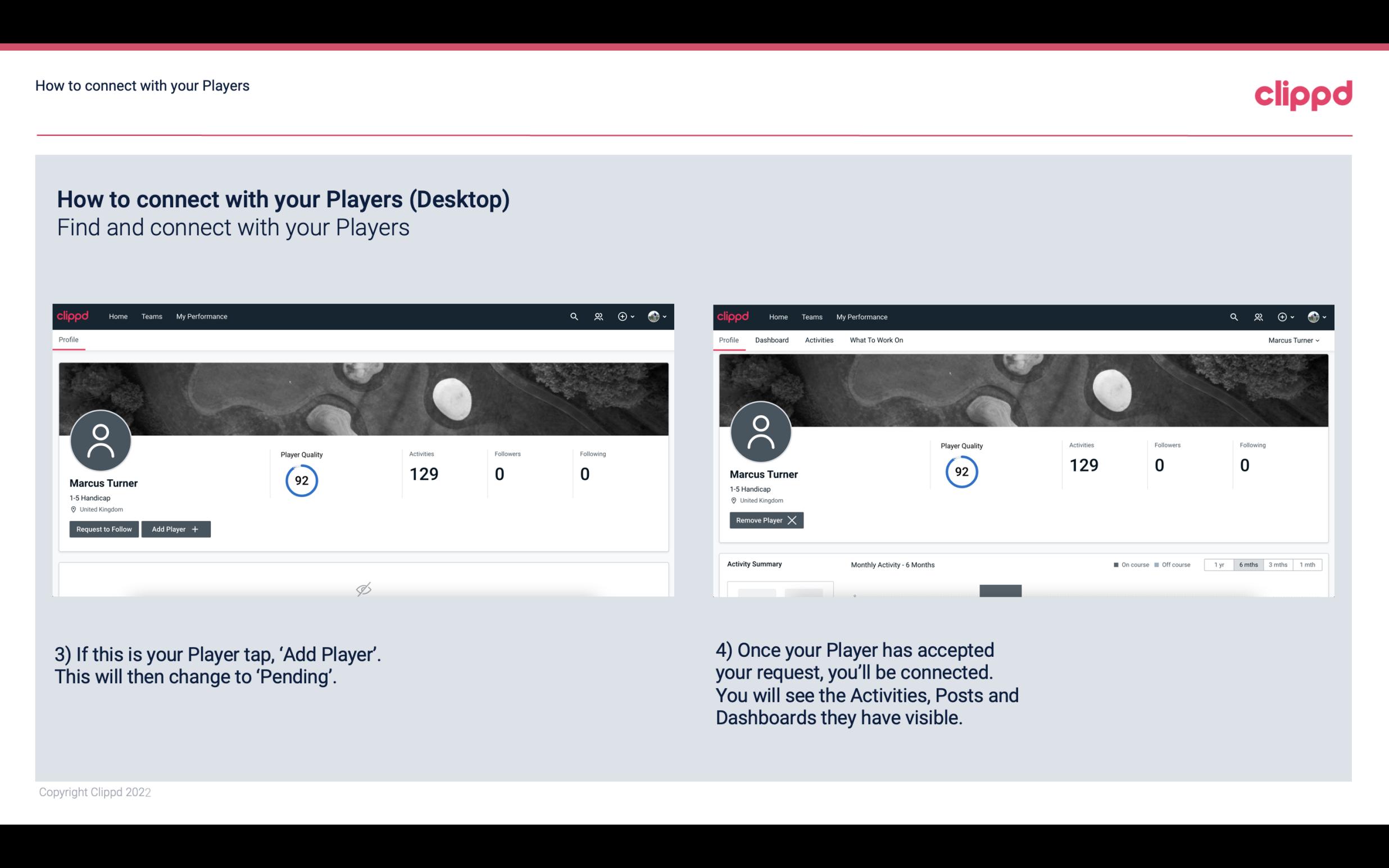Viewport: 1389px width, 868px height.
Task: Click the Clippd logo in right panel navbar
Action: [x=733, y=316]
